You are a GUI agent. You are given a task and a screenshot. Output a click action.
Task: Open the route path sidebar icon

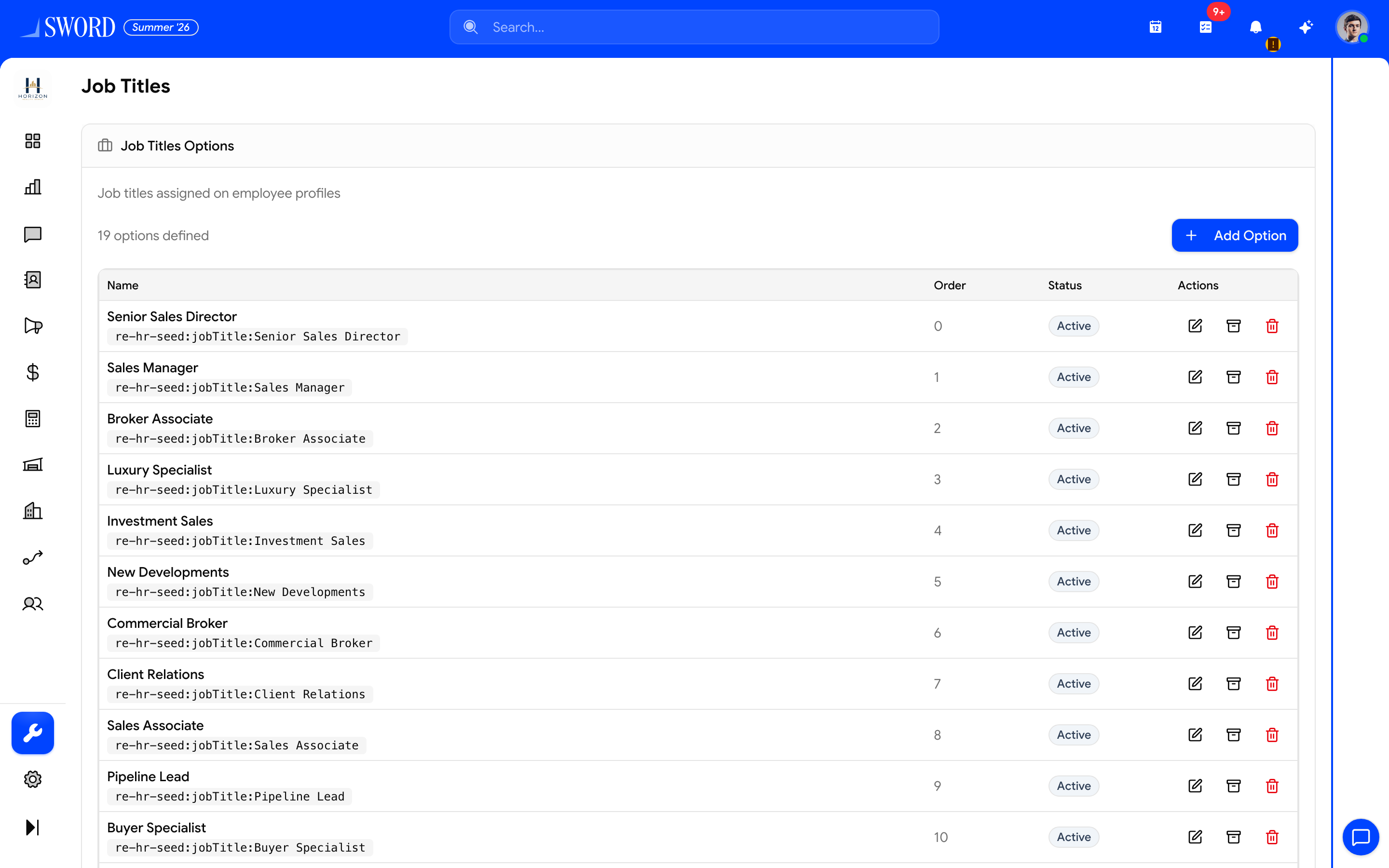(x=33, y=557)
